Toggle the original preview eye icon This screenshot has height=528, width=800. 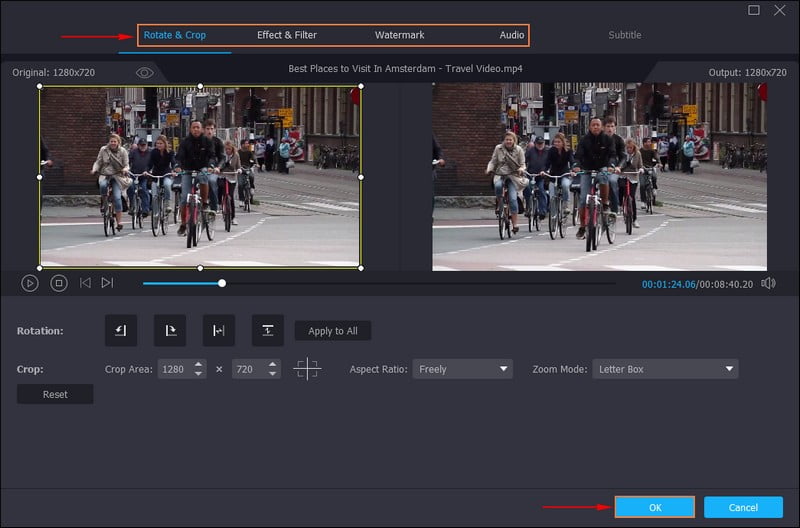click(145, 73)
